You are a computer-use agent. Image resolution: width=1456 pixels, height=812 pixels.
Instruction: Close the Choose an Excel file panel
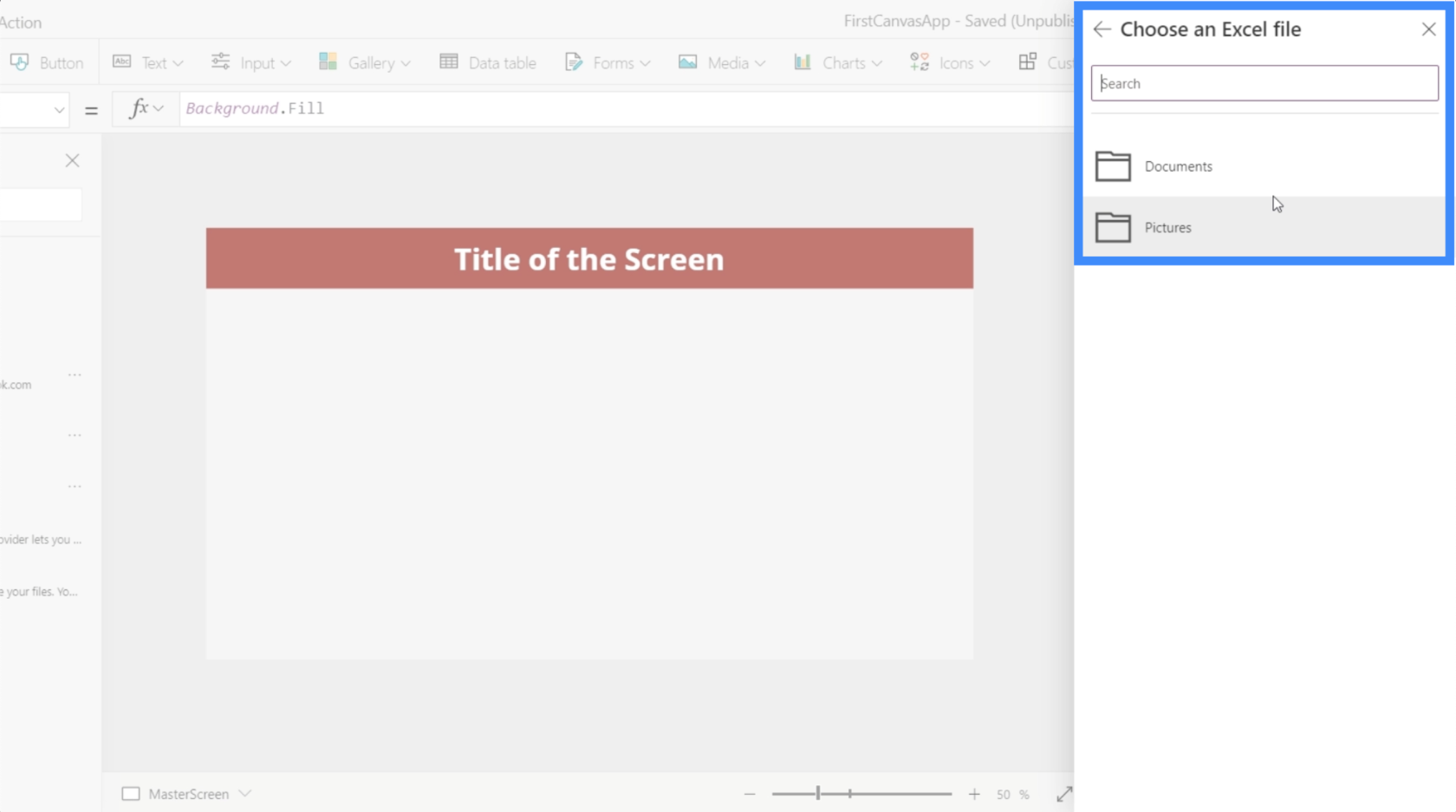pyautogui.click(x=1428, y=29)
